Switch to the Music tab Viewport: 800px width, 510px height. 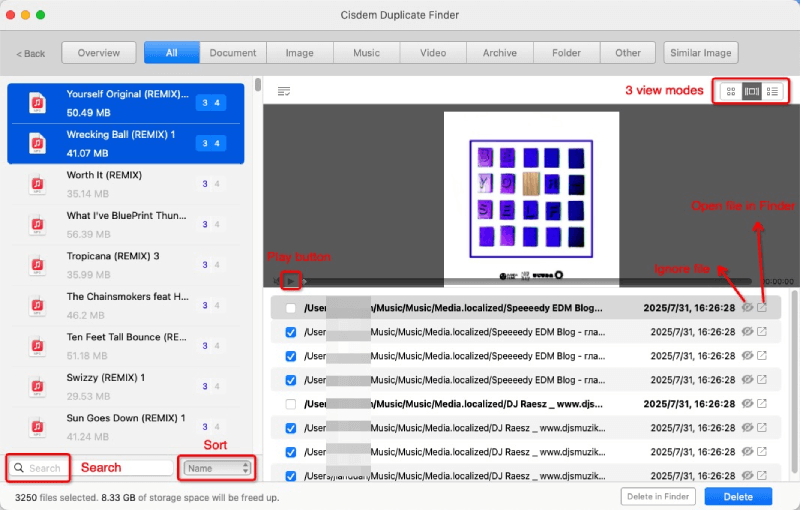[366, 53]
